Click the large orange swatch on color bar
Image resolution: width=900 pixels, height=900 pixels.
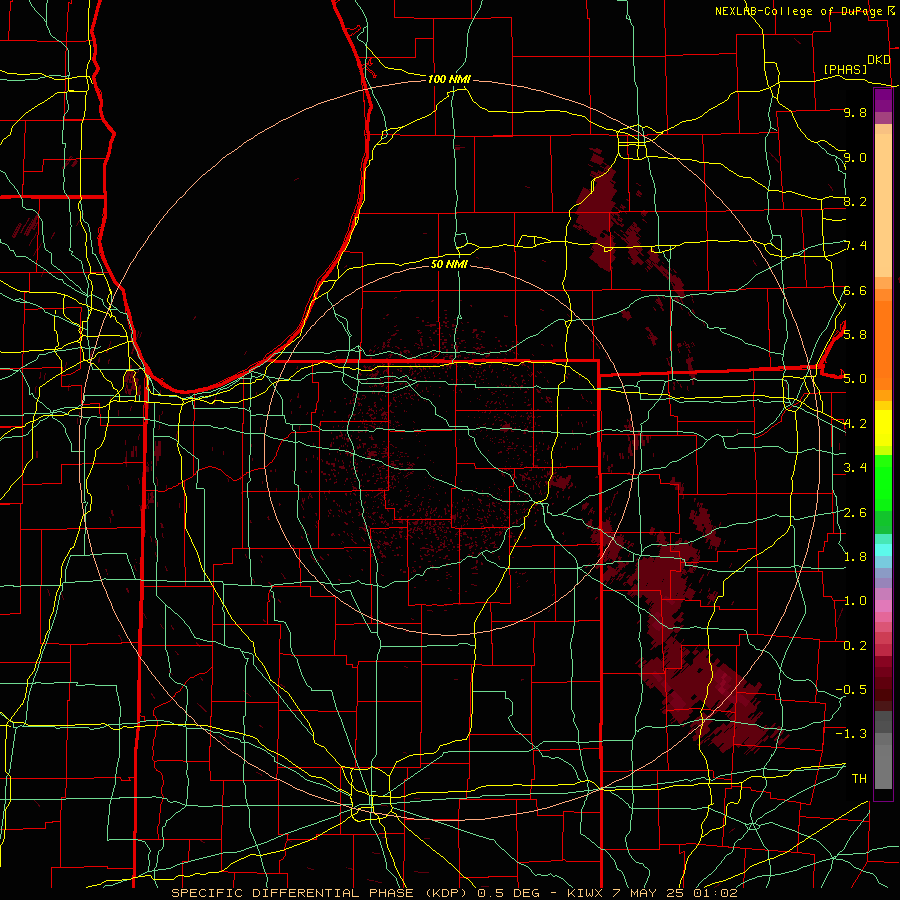coord(883,345)
